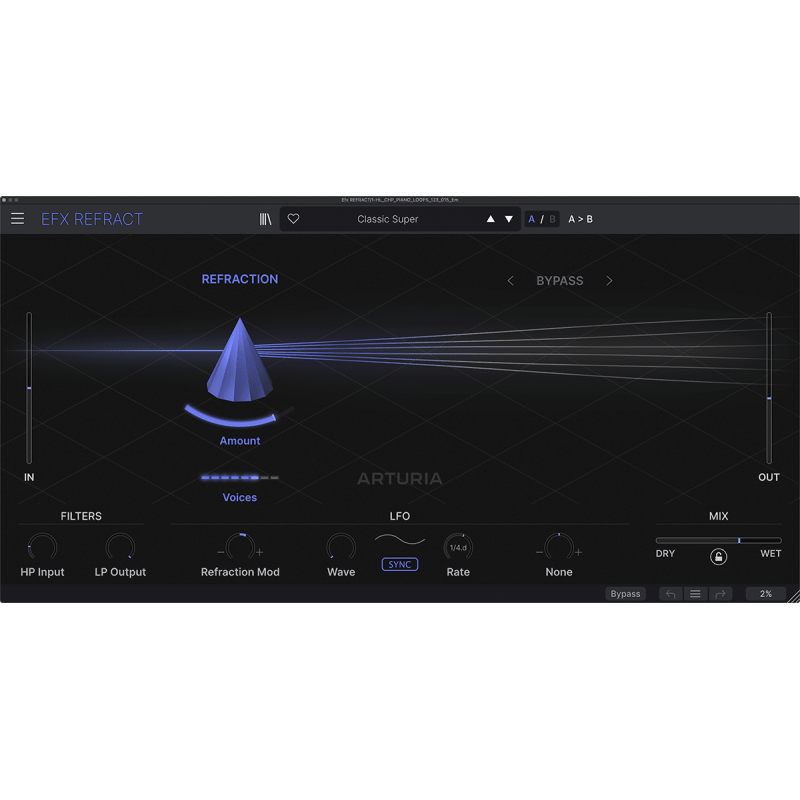800x800 pixels.
Task: Open the None LFO destination label
Action: click(559, 572)
